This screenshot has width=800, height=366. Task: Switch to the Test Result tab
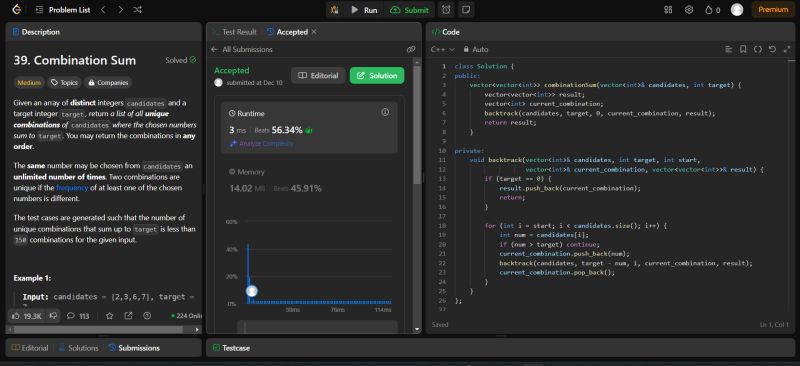tap(234, 32)
